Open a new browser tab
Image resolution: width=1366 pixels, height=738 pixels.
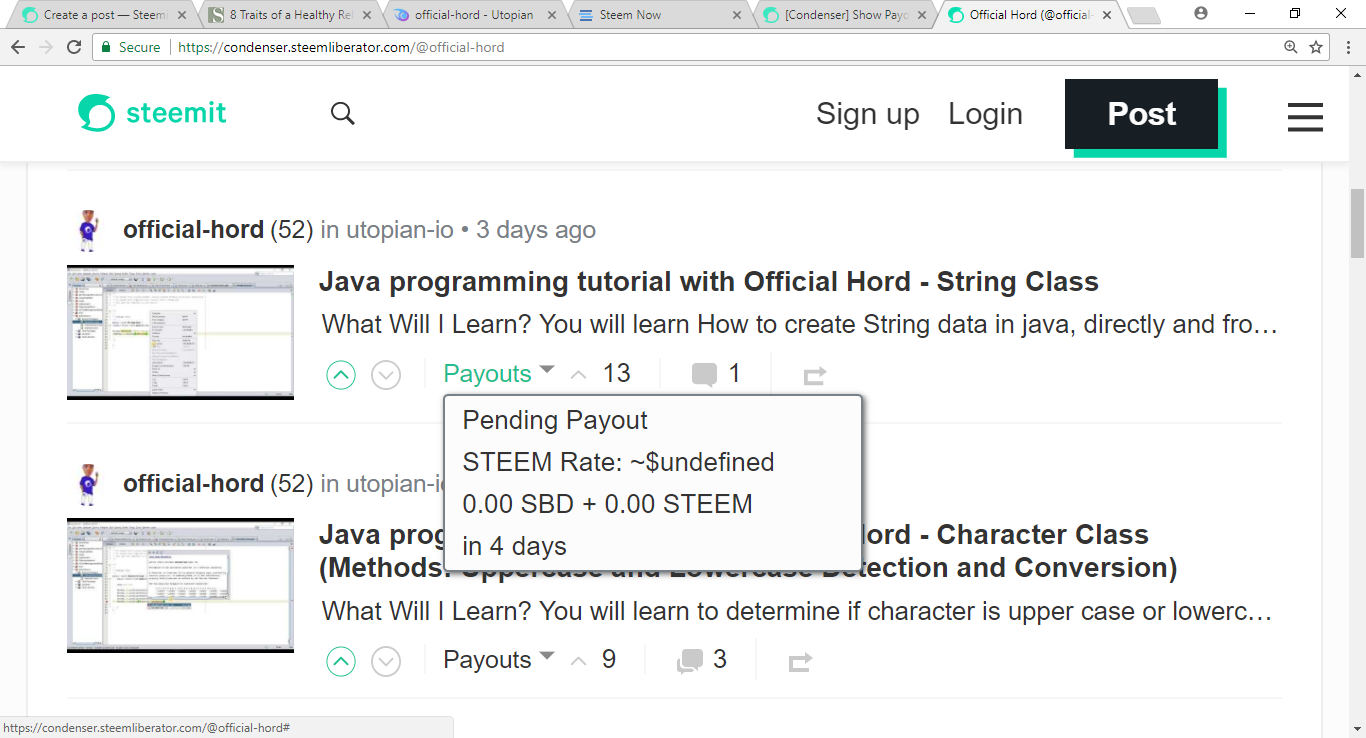click(x=1143, y=15)
